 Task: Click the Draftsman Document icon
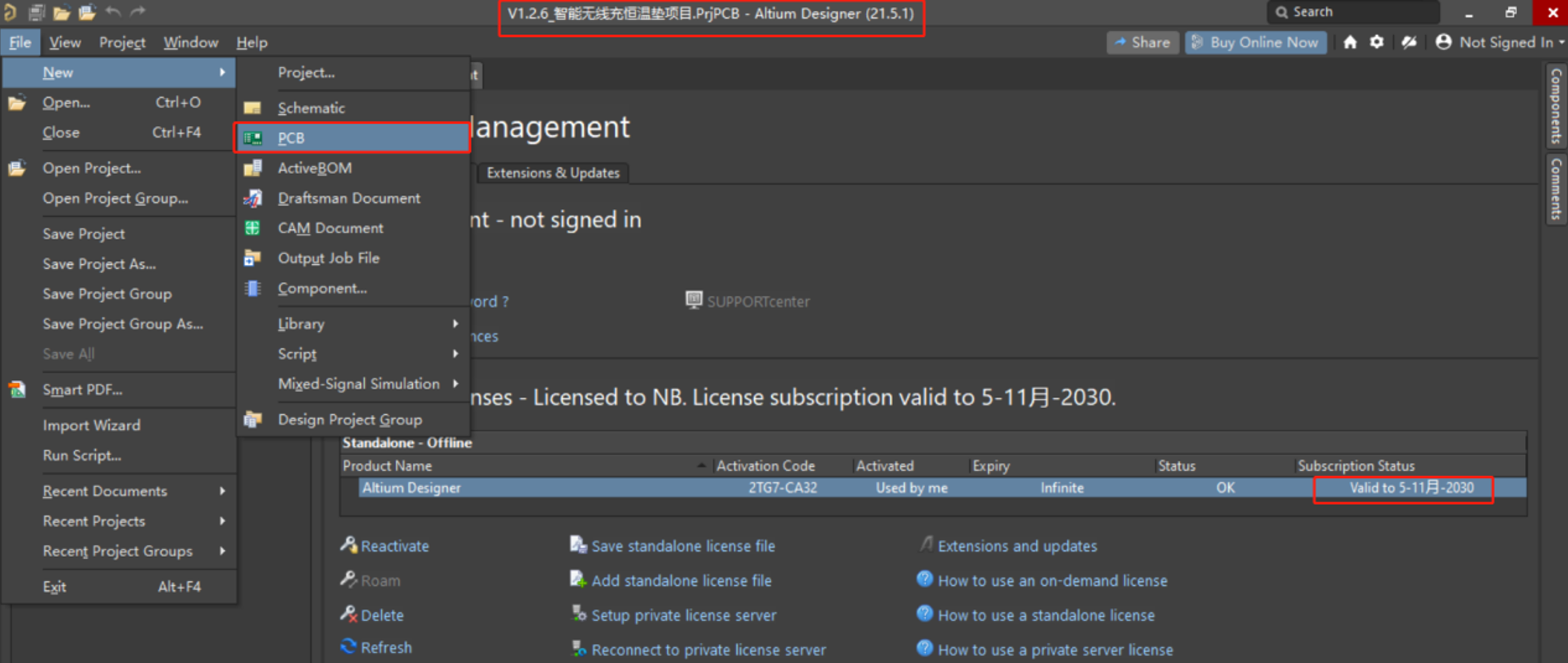coord(253,198)
